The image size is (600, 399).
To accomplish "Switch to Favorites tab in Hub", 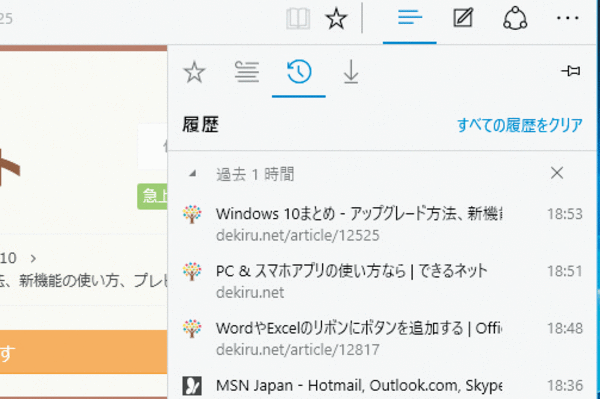I will pos(194,72).
